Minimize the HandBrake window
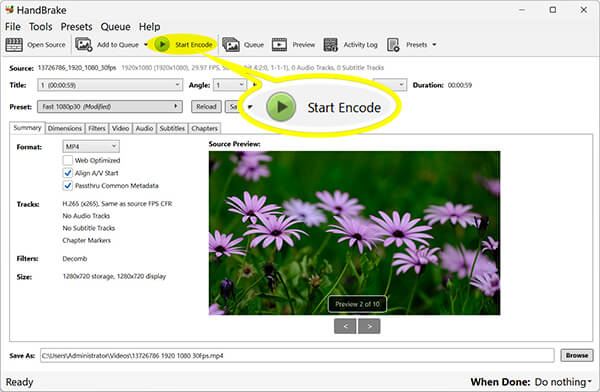 pyautogui.click(x=522, y=10)
